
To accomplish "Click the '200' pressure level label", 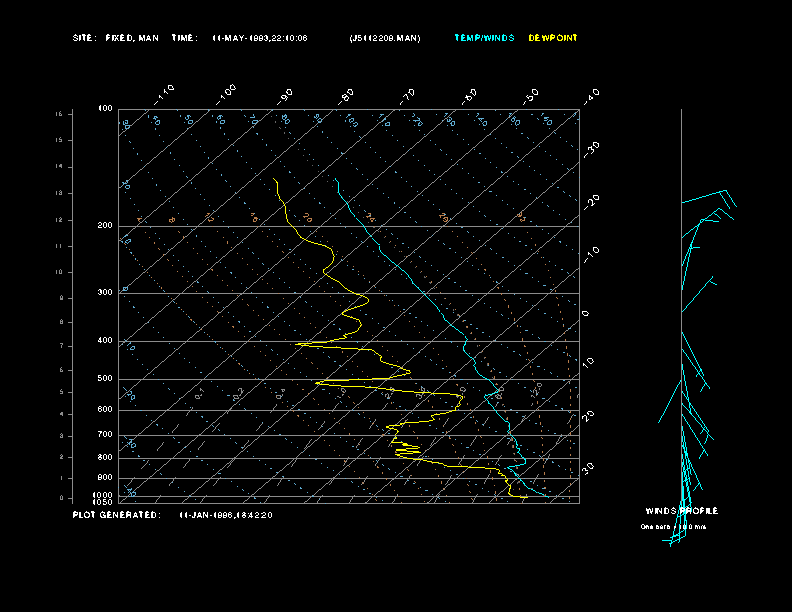I will point(105,225).
